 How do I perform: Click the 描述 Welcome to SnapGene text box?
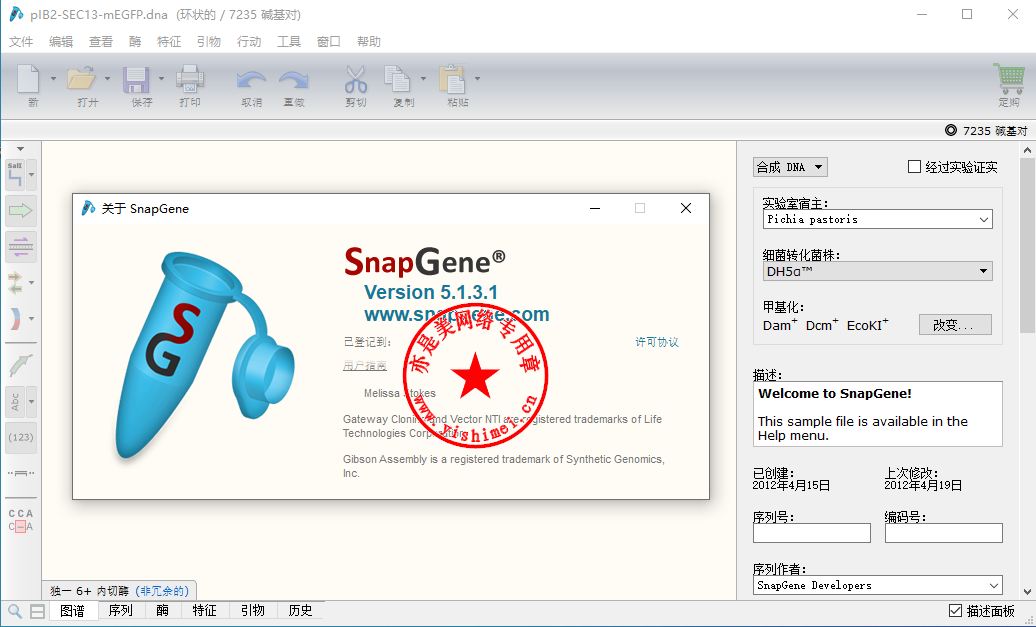coord(877,414)
